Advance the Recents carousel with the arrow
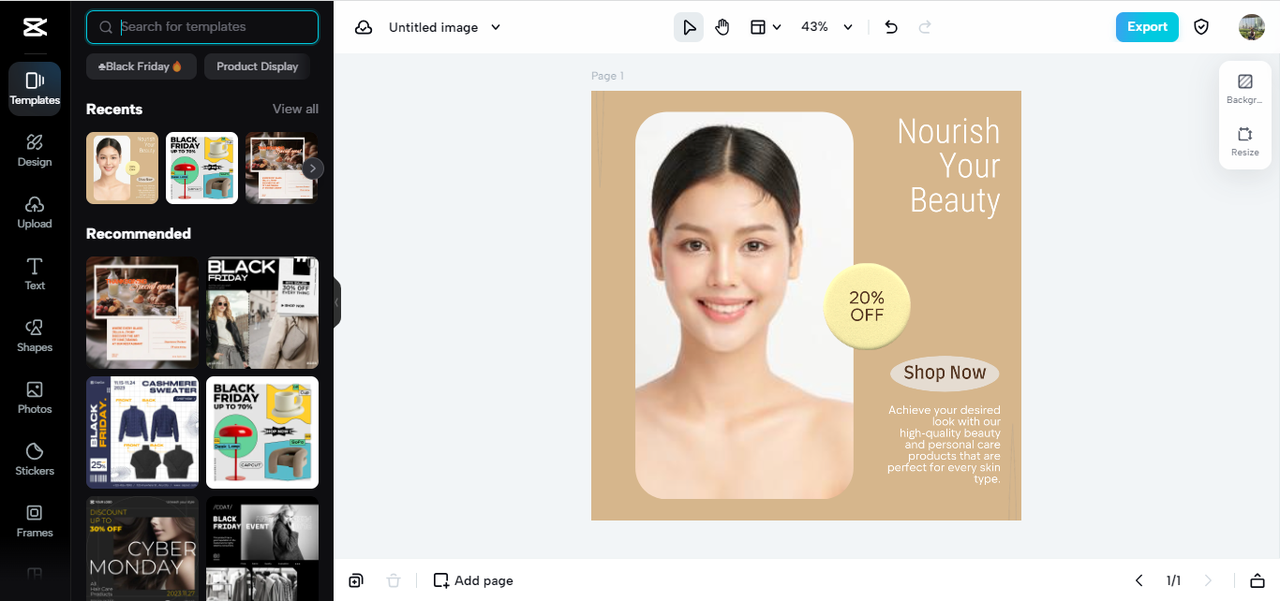Viewport: 1280px width, 601px height. [x=313, y=168]
